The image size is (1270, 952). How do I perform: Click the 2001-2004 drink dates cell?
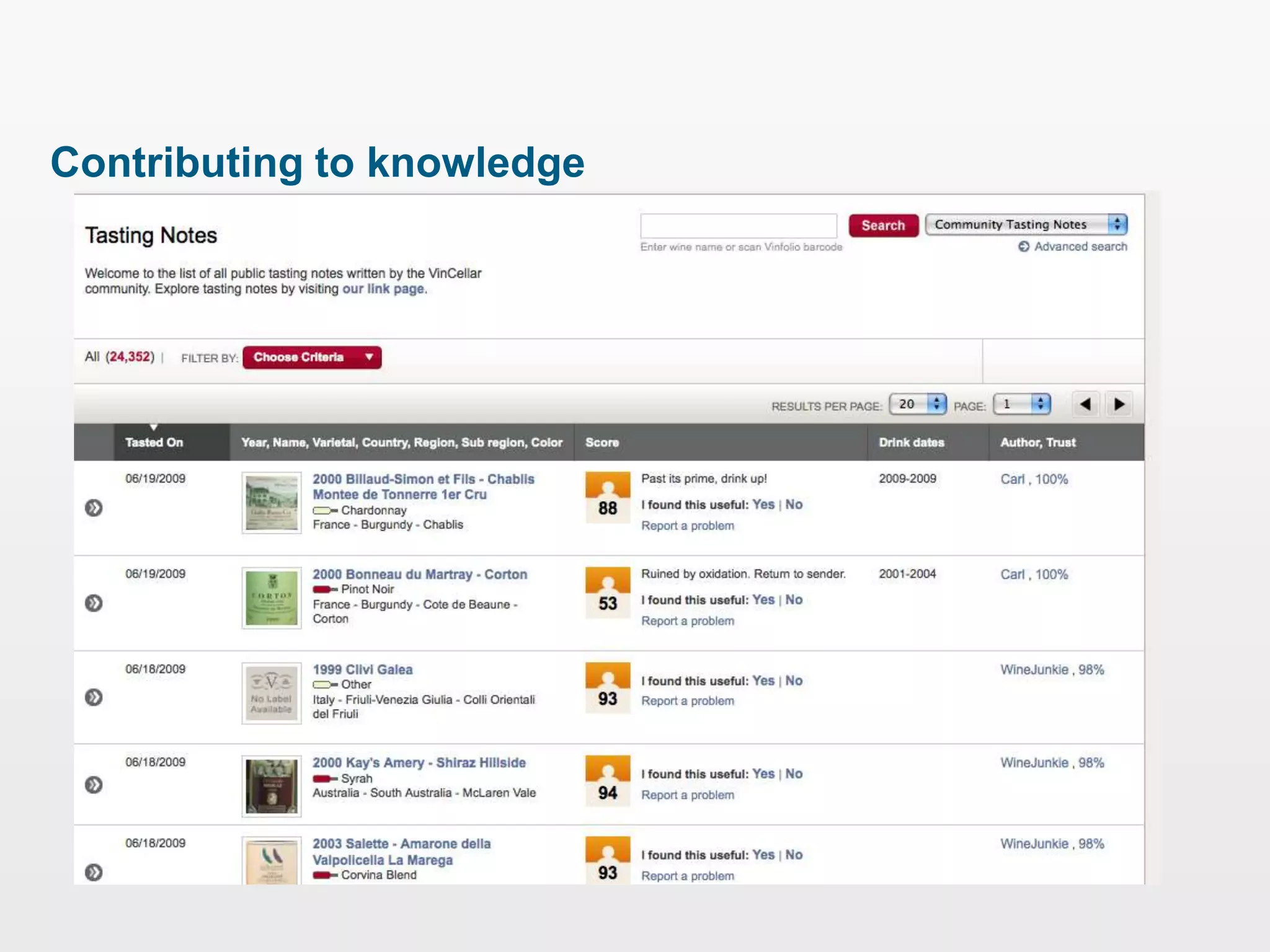pos(907,574)
